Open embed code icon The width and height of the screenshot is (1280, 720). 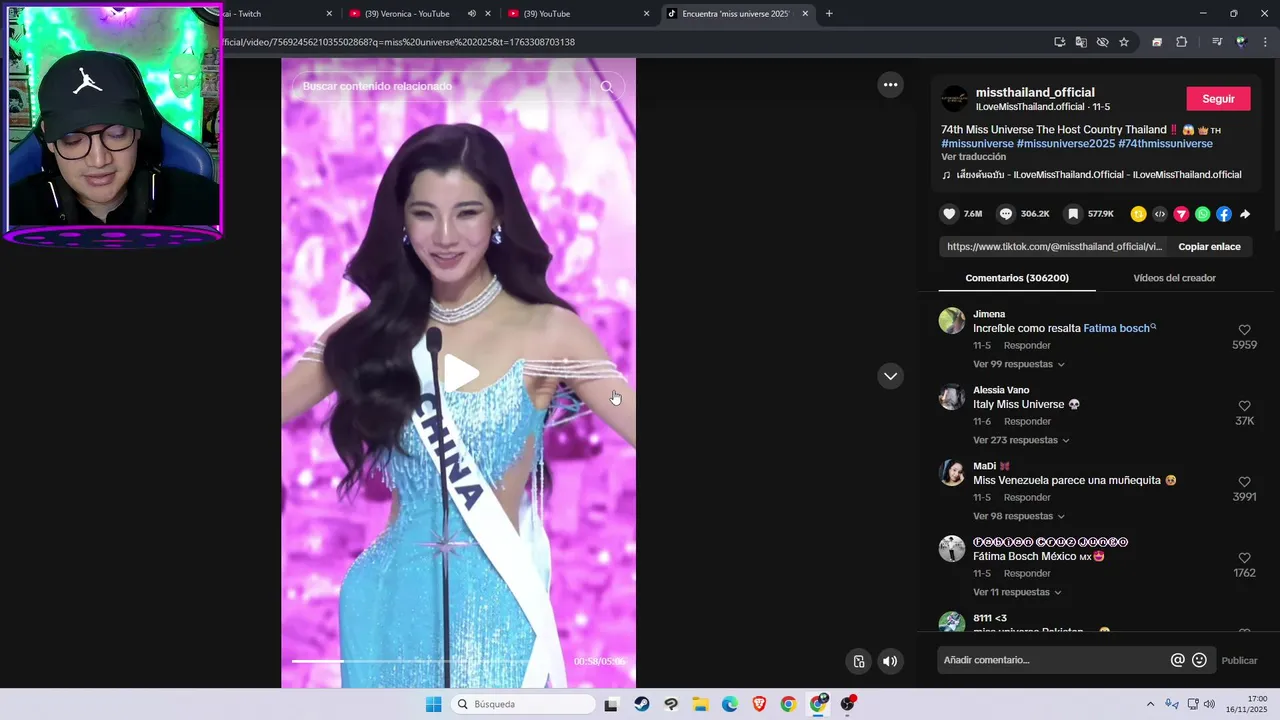(x=1160, y=214)
